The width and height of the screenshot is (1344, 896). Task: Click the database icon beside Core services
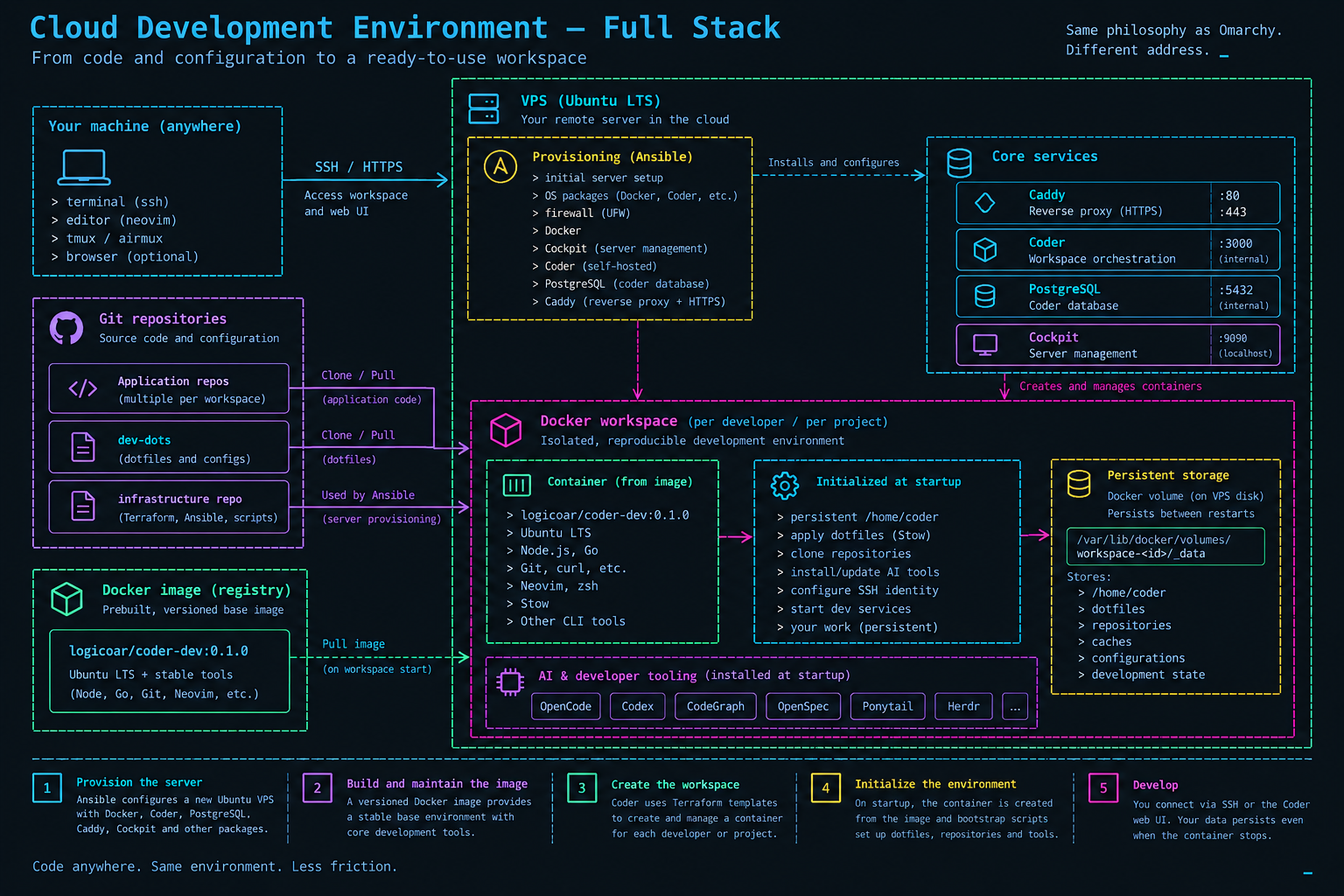[960, 163]
